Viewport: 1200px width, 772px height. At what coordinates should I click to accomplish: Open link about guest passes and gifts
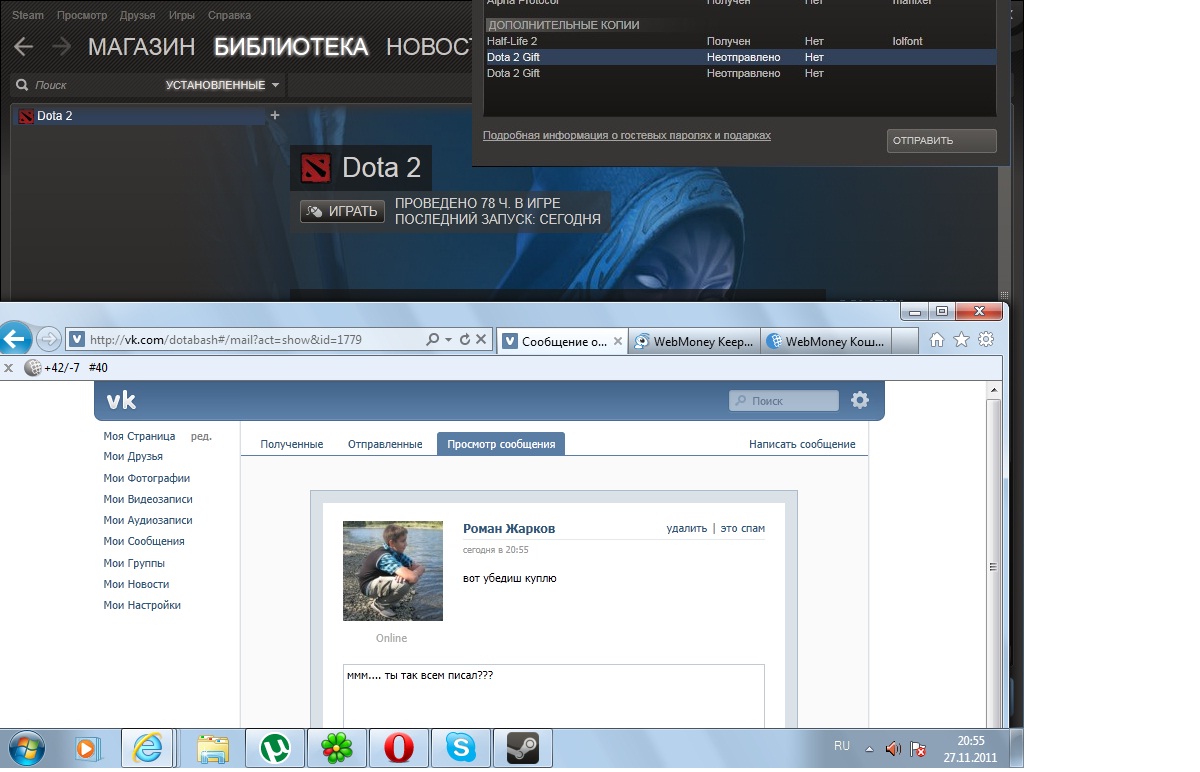(x=627, y=135)
